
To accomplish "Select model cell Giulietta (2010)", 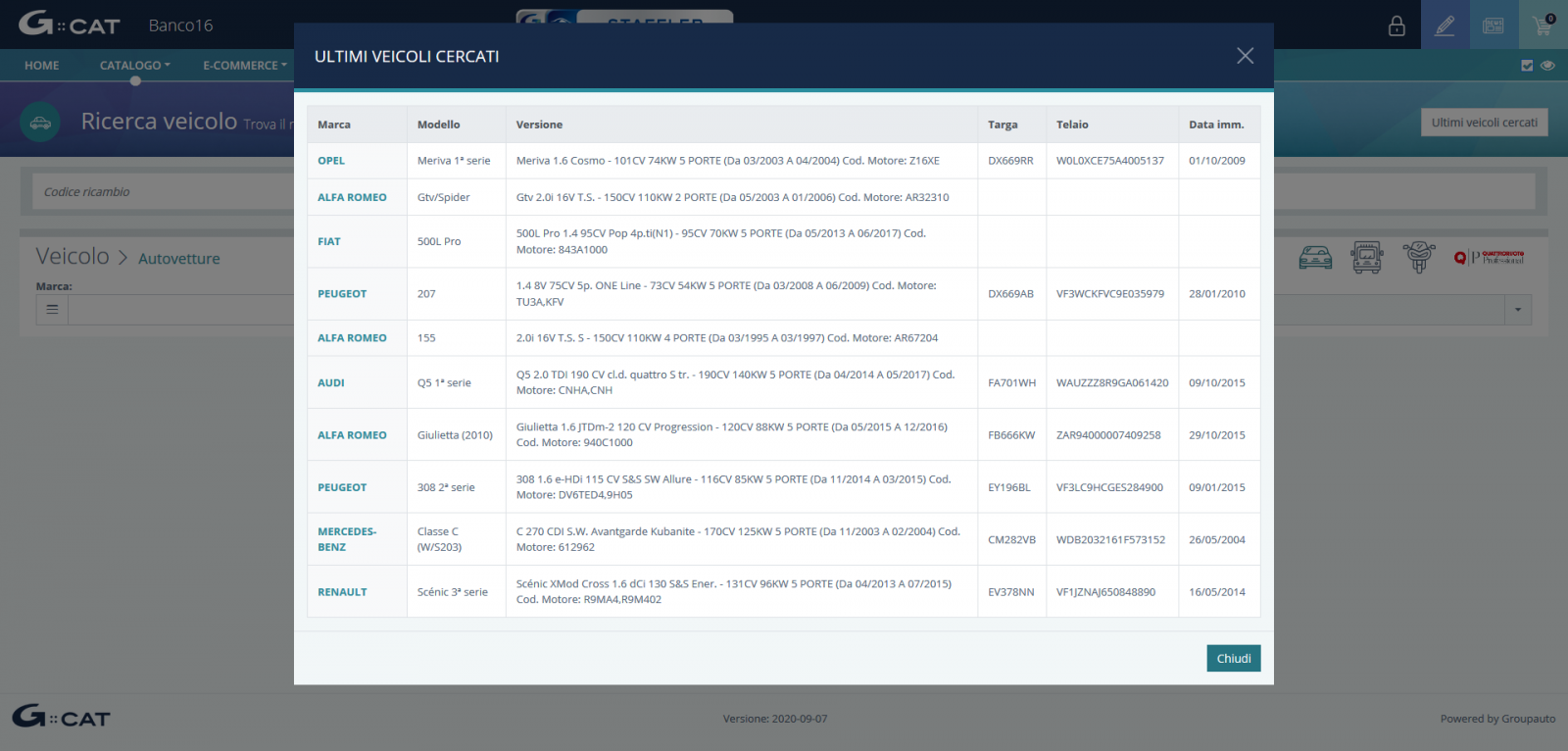I will 455,435.
